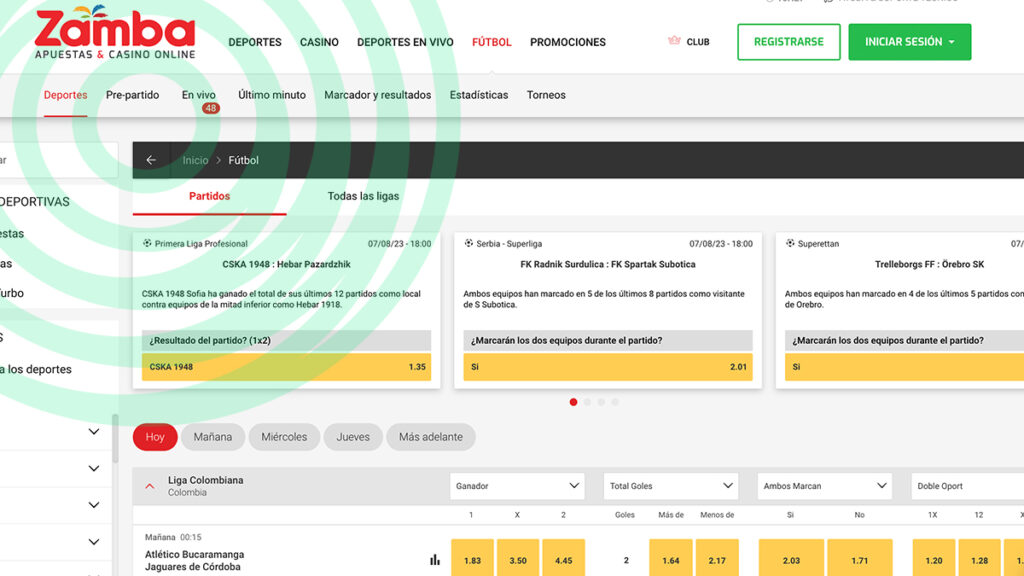
Task: Select Más de 2 goals at 1.64
Action: 671,560
